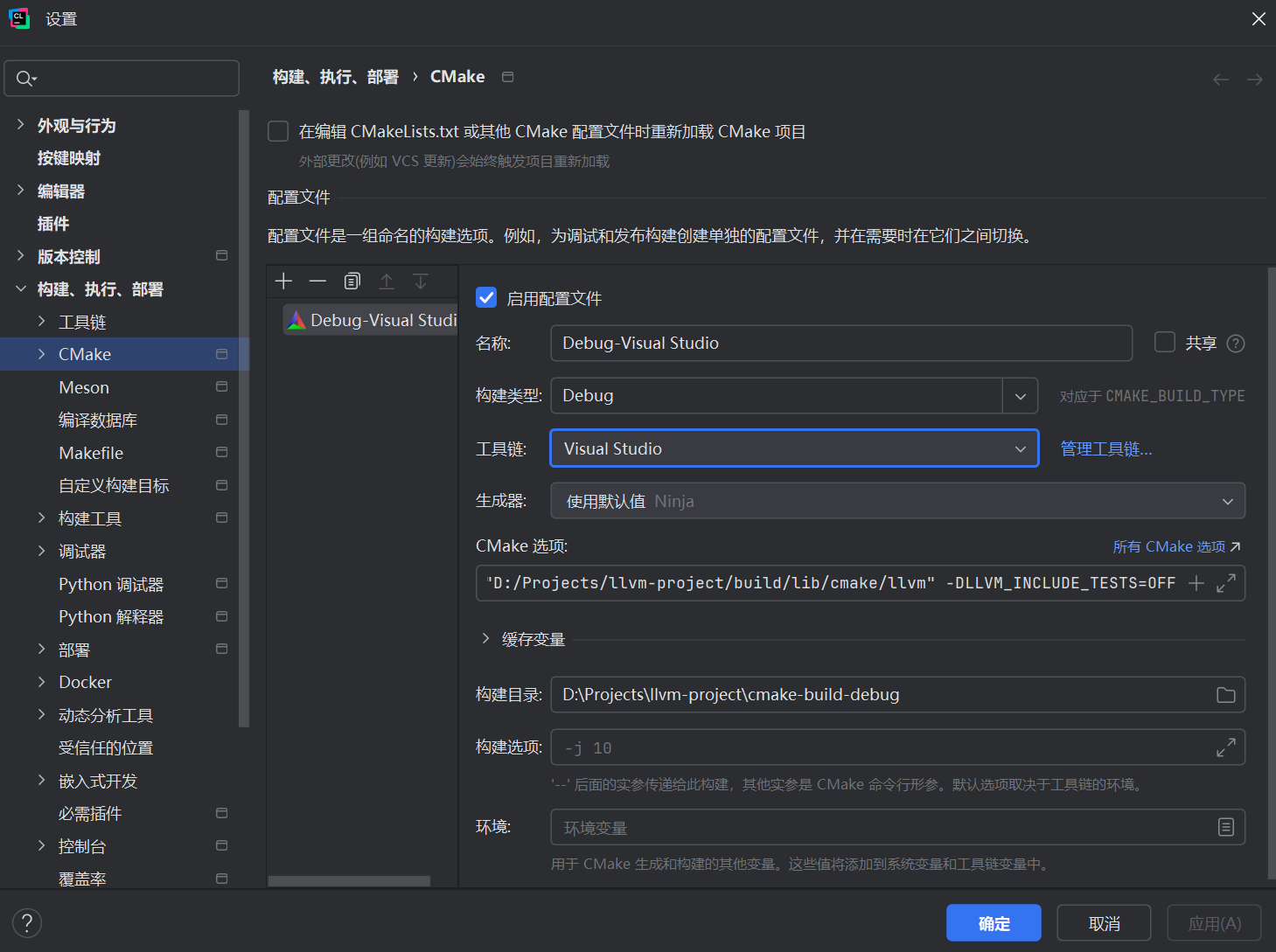Click CLion logo in title bar
Viewport: 1276px width, 952px height.
tap(19, 18)
